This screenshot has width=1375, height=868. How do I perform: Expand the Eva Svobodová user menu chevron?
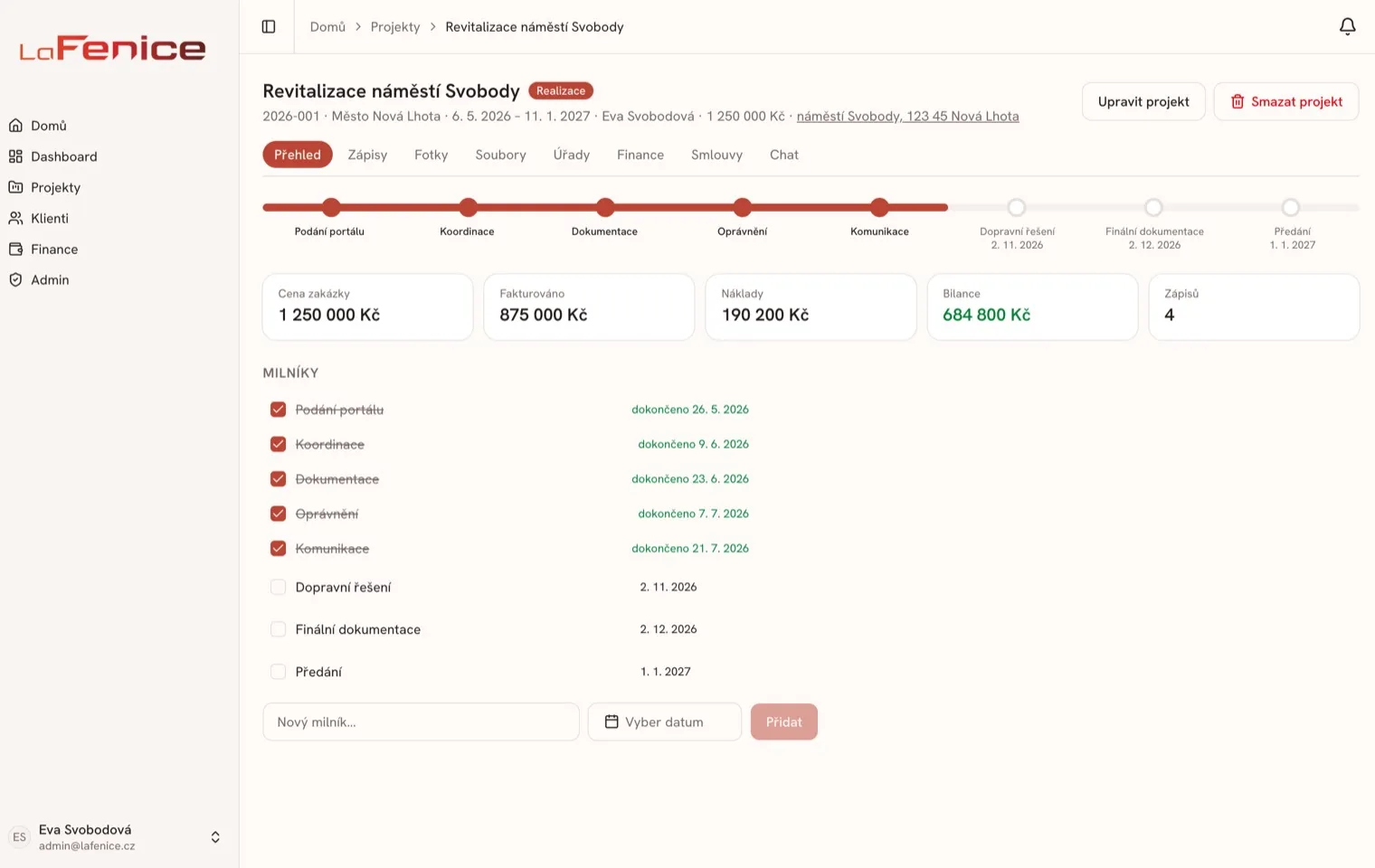[215, 837]
